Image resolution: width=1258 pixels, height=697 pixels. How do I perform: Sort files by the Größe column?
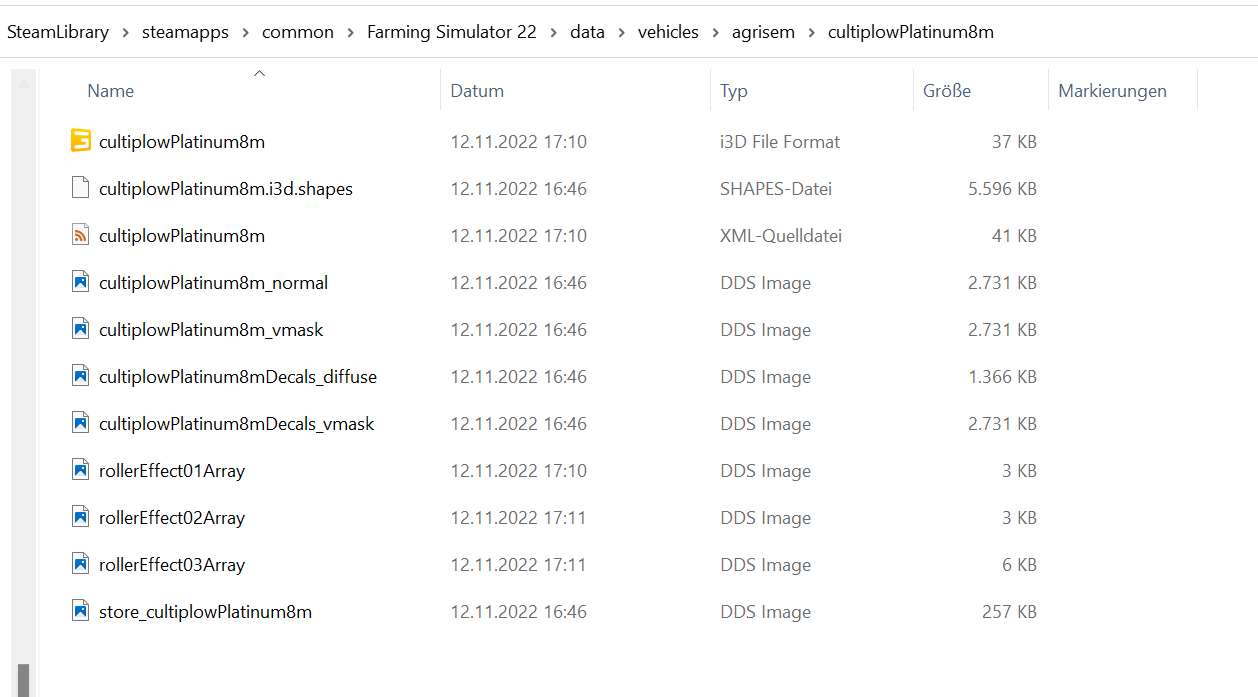coord(949,90)
